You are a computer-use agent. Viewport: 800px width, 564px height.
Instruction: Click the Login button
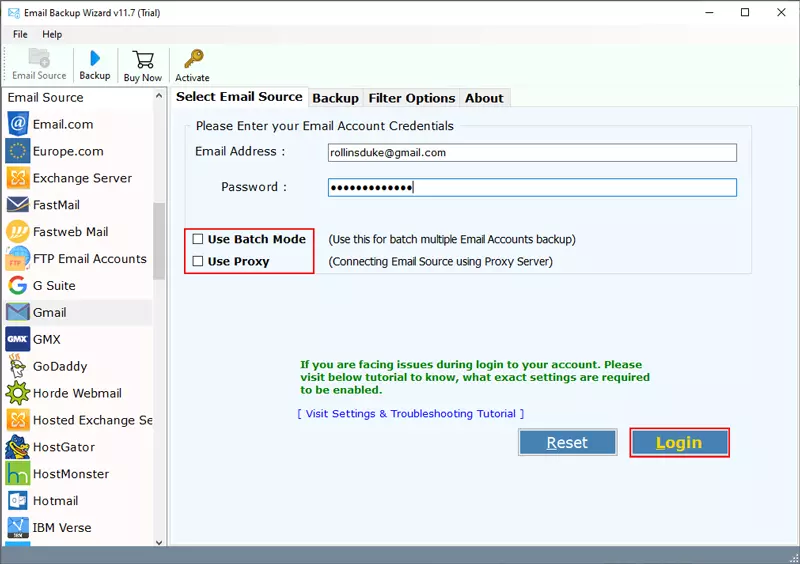click(x=679, y=443)
